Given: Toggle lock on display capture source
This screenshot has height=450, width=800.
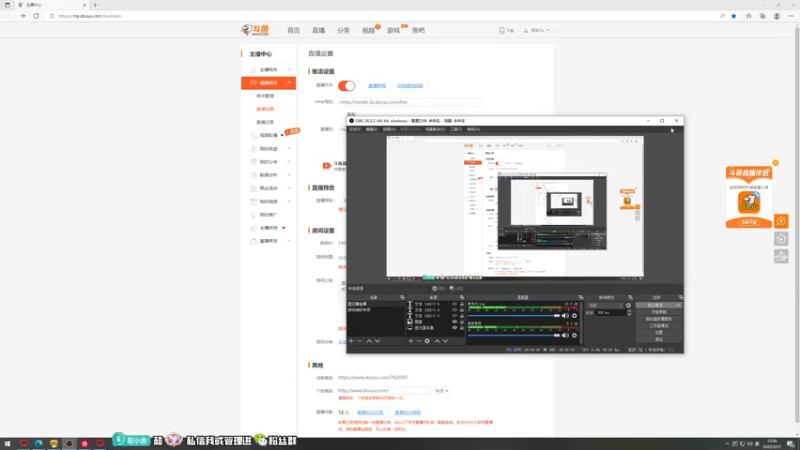Looking at the screenshot, I should pyautogui.click(x=462, y=328).
